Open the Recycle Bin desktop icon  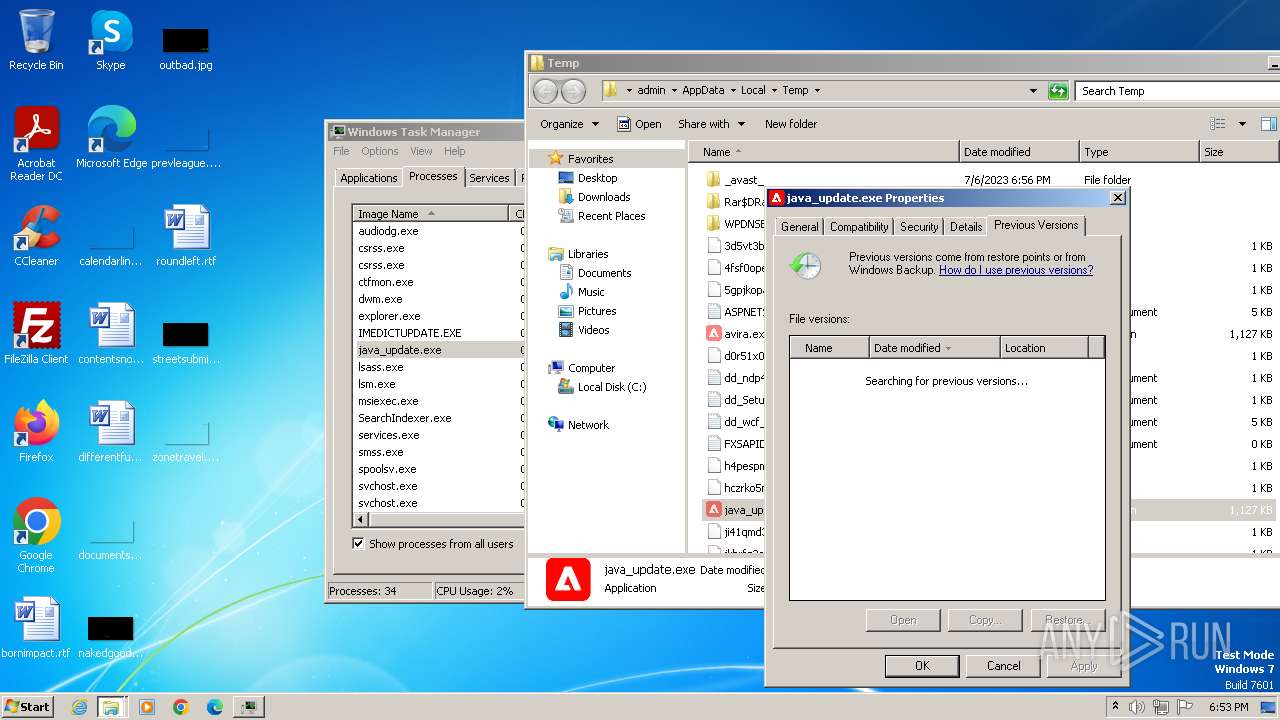36,40
